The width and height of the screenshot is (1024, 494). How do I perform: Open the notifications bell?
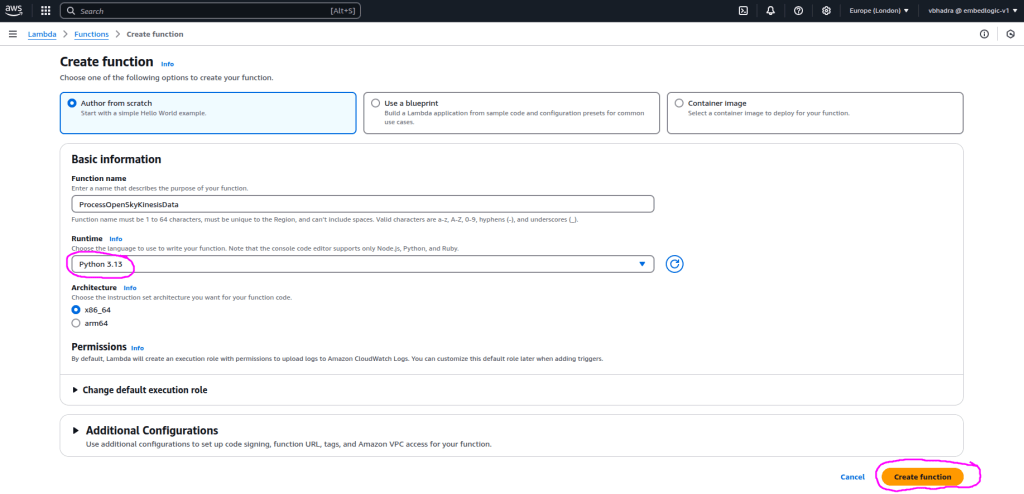pos(771,11)
